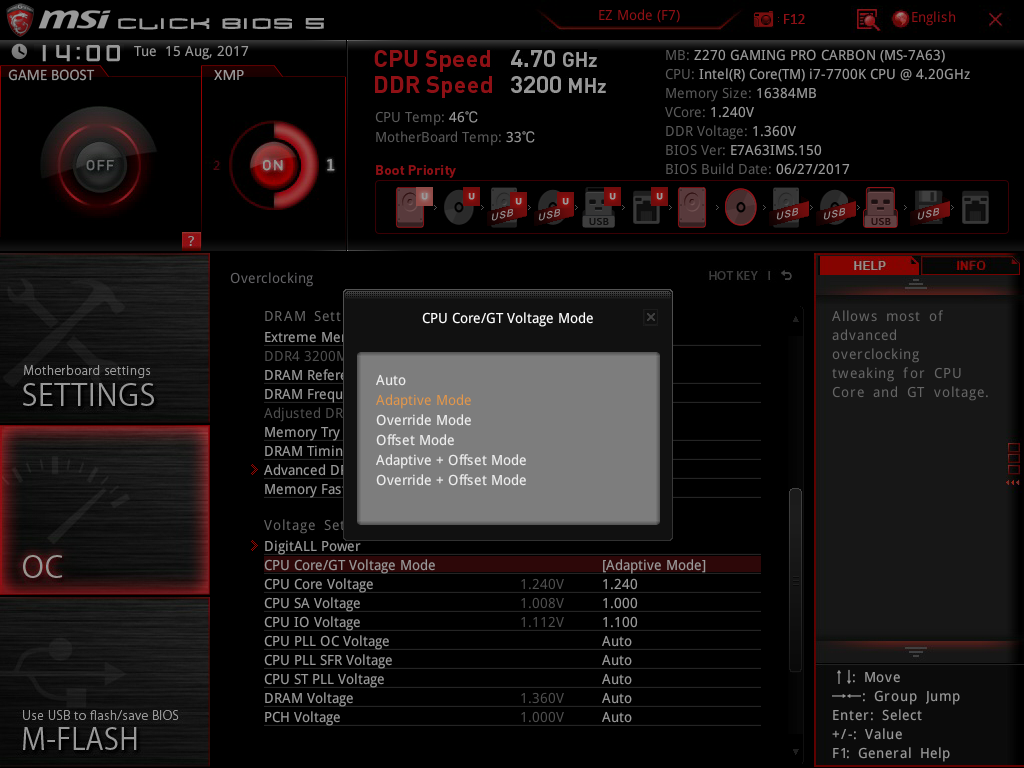Viewport: 1024px width, 768px height.
Task: Take a screenshot with the F12 camera icon
Action: coord(763,19)
